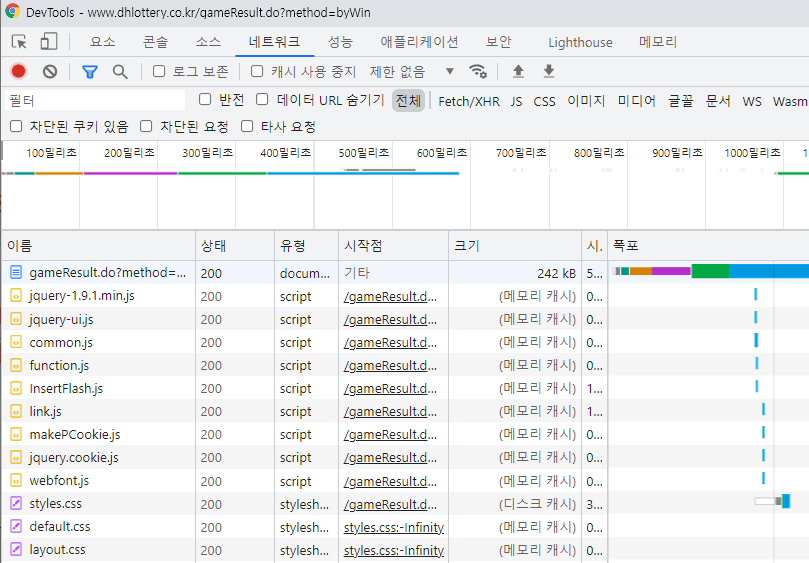
Task: Open network search with magnifier icon
Action: (x=120, y=72)
